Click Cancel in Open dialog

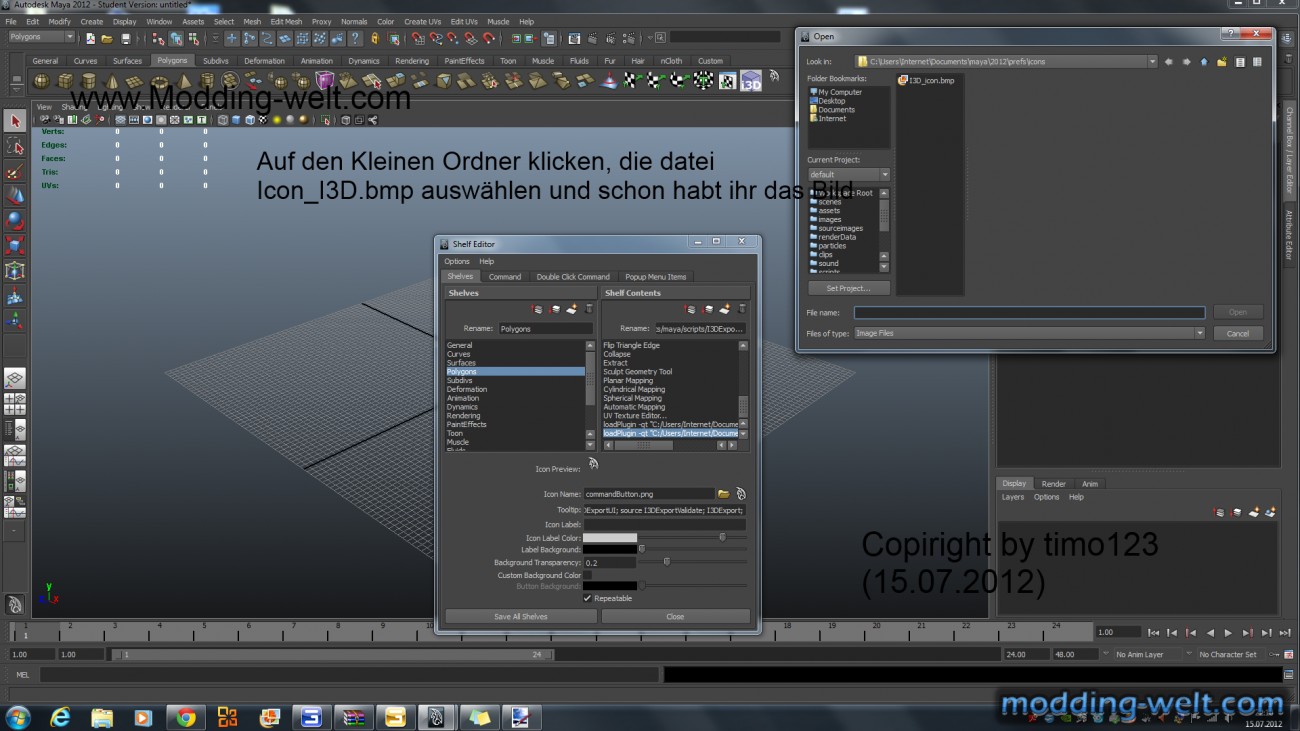[x=1238, y=333]
